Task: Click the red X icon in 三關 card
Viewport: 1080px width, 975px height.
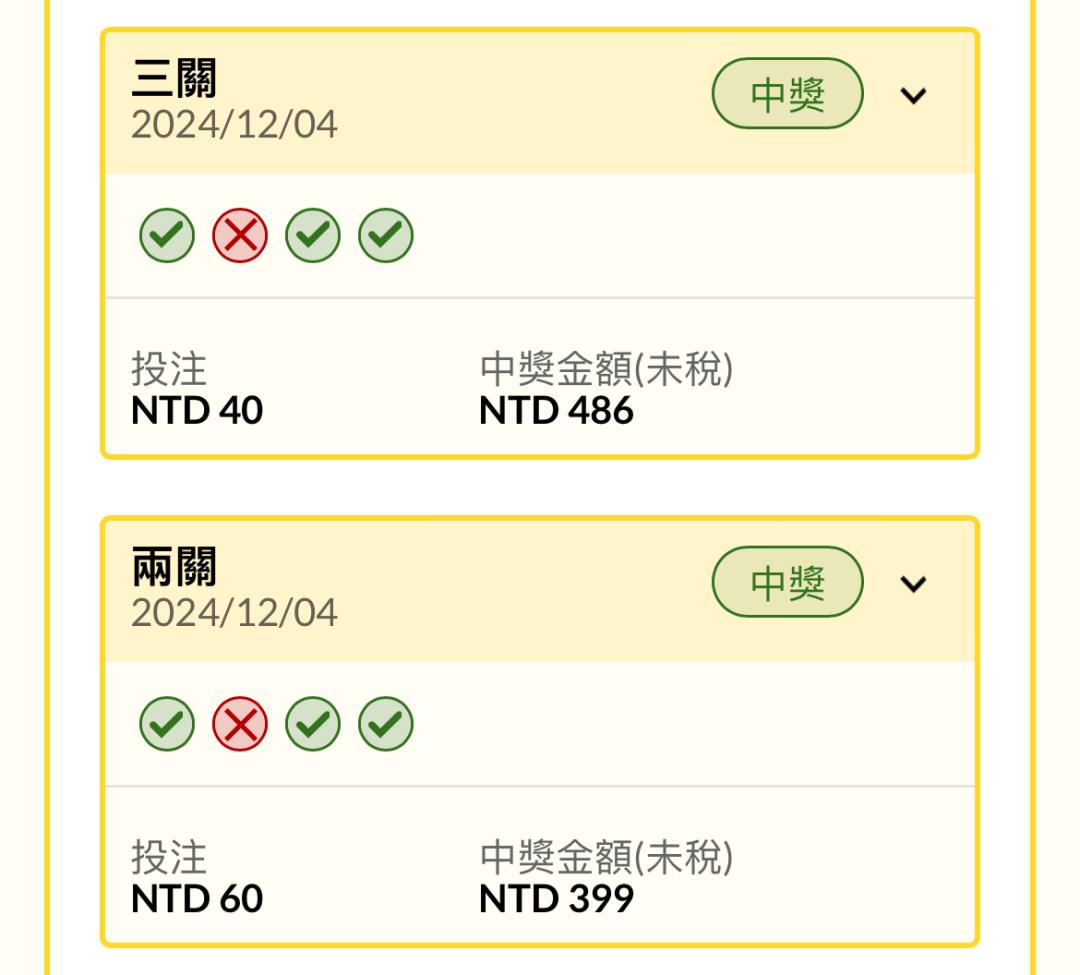Action: [x=240, y=235]
